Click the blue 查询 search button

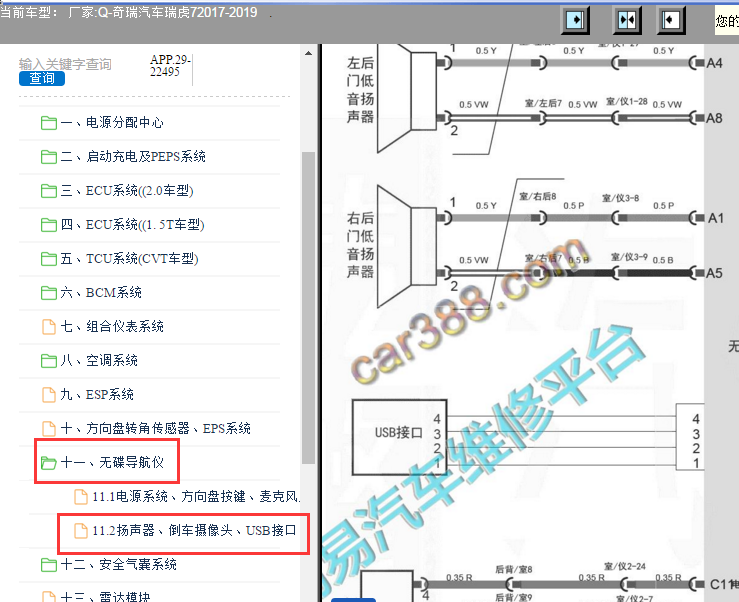pos(42,78)
